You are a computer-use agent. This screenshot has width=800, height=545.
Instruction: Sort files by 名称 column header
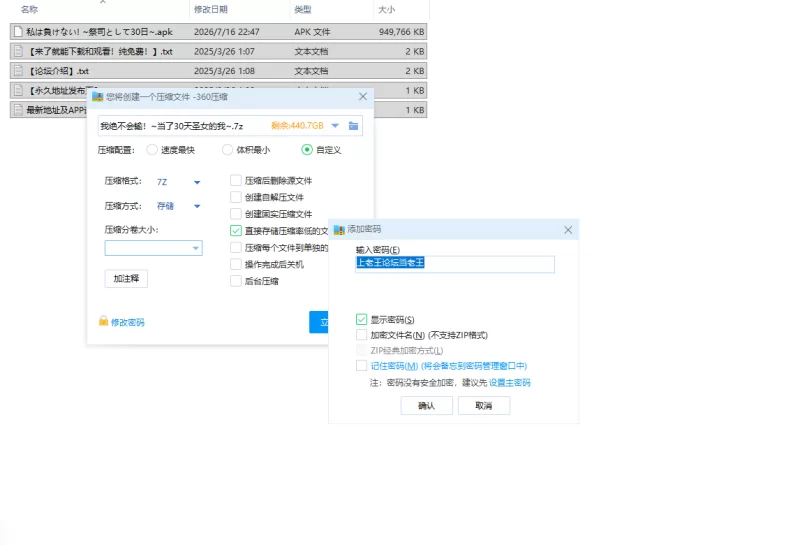30,9
